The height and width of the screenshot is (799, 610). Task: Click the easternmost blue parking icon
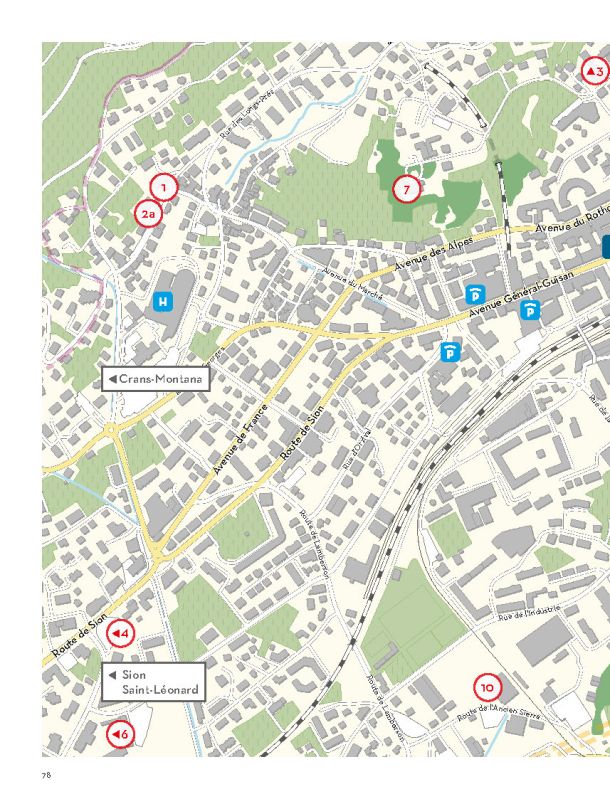pyautogui.click(x=530, y=310)
